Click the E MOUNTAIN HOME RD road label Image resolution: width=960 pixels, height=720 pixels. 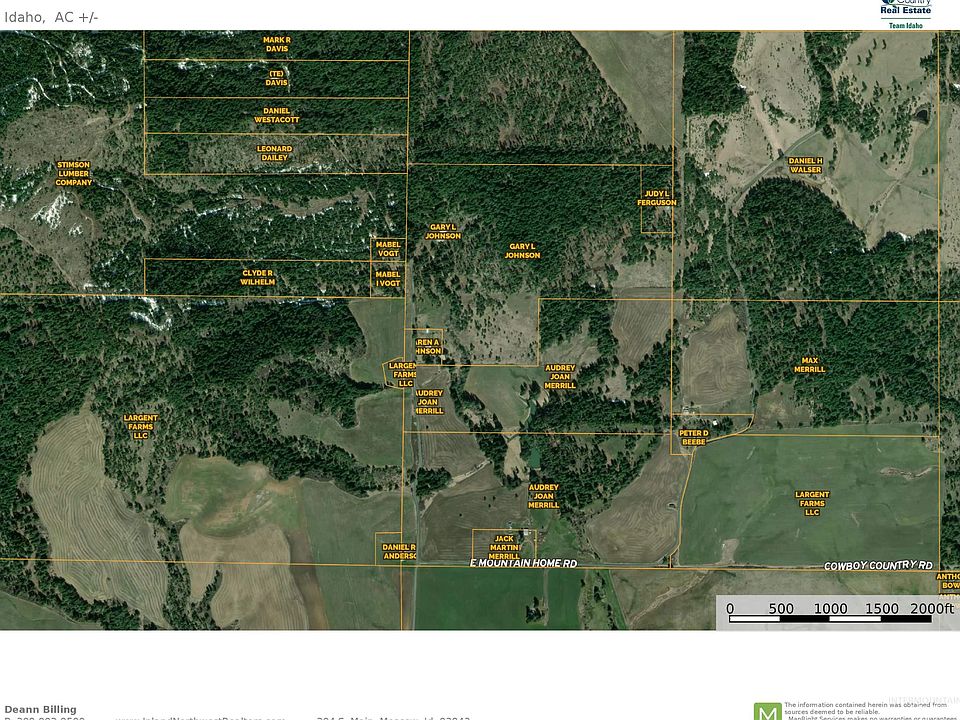pyautogui.click(x=523, y=563)
